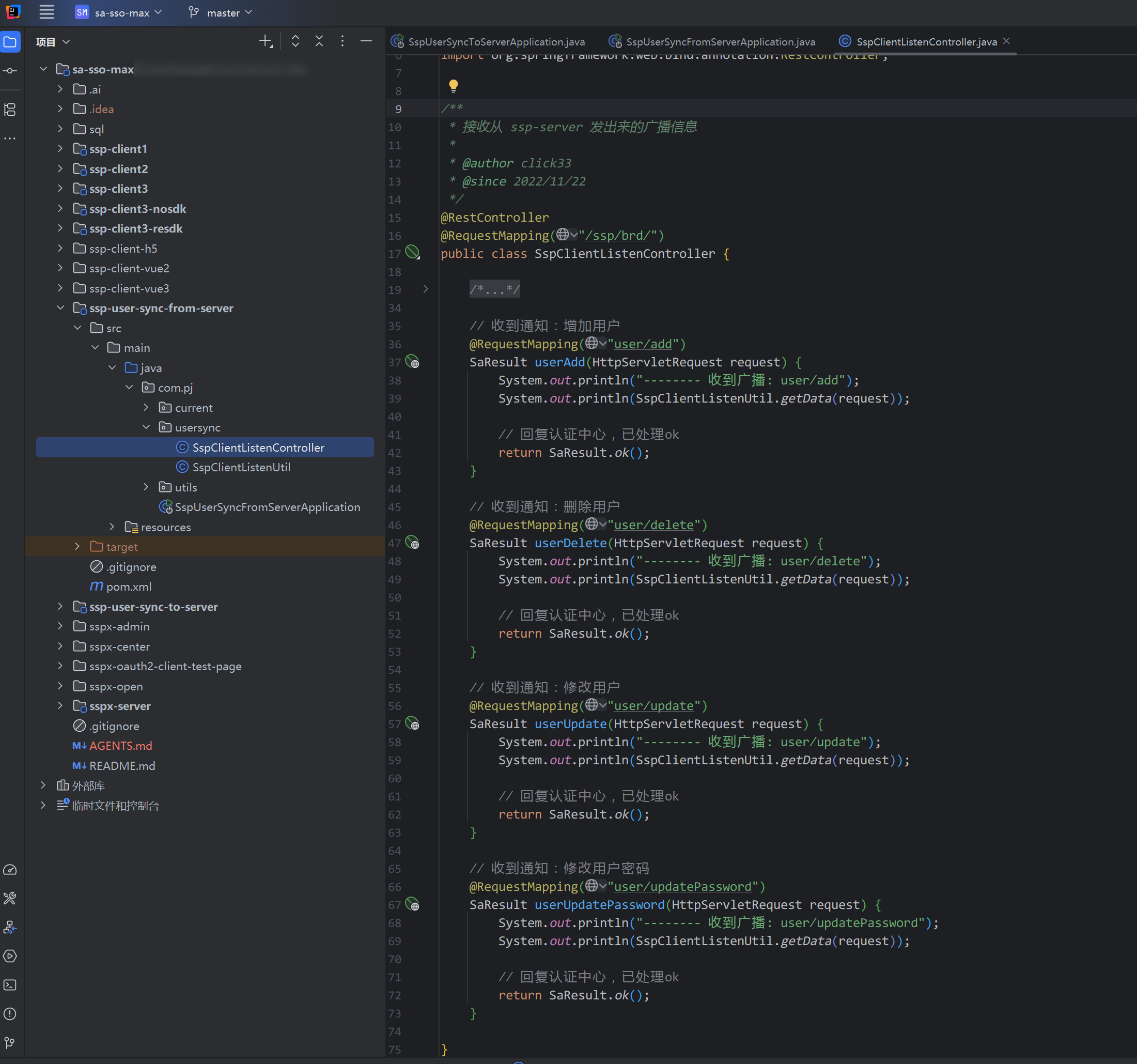Open the Terminal tool window
Image resolution: width=1137 pixels, height=1064 pixels.
pos(10,985)
